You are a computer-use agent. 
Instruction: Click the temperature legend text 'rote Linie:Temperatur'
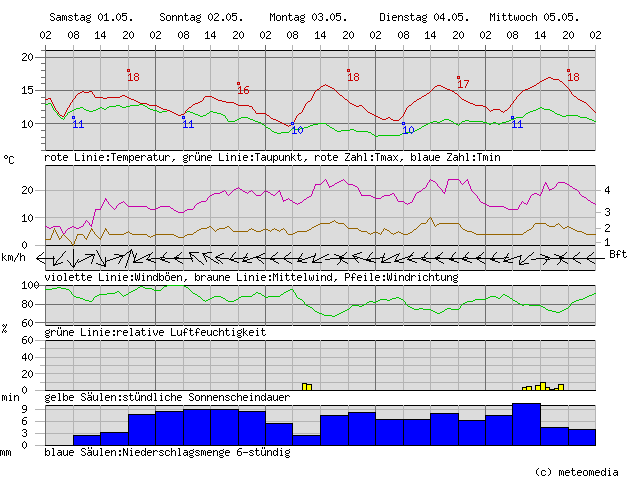(x=108, y=158)
